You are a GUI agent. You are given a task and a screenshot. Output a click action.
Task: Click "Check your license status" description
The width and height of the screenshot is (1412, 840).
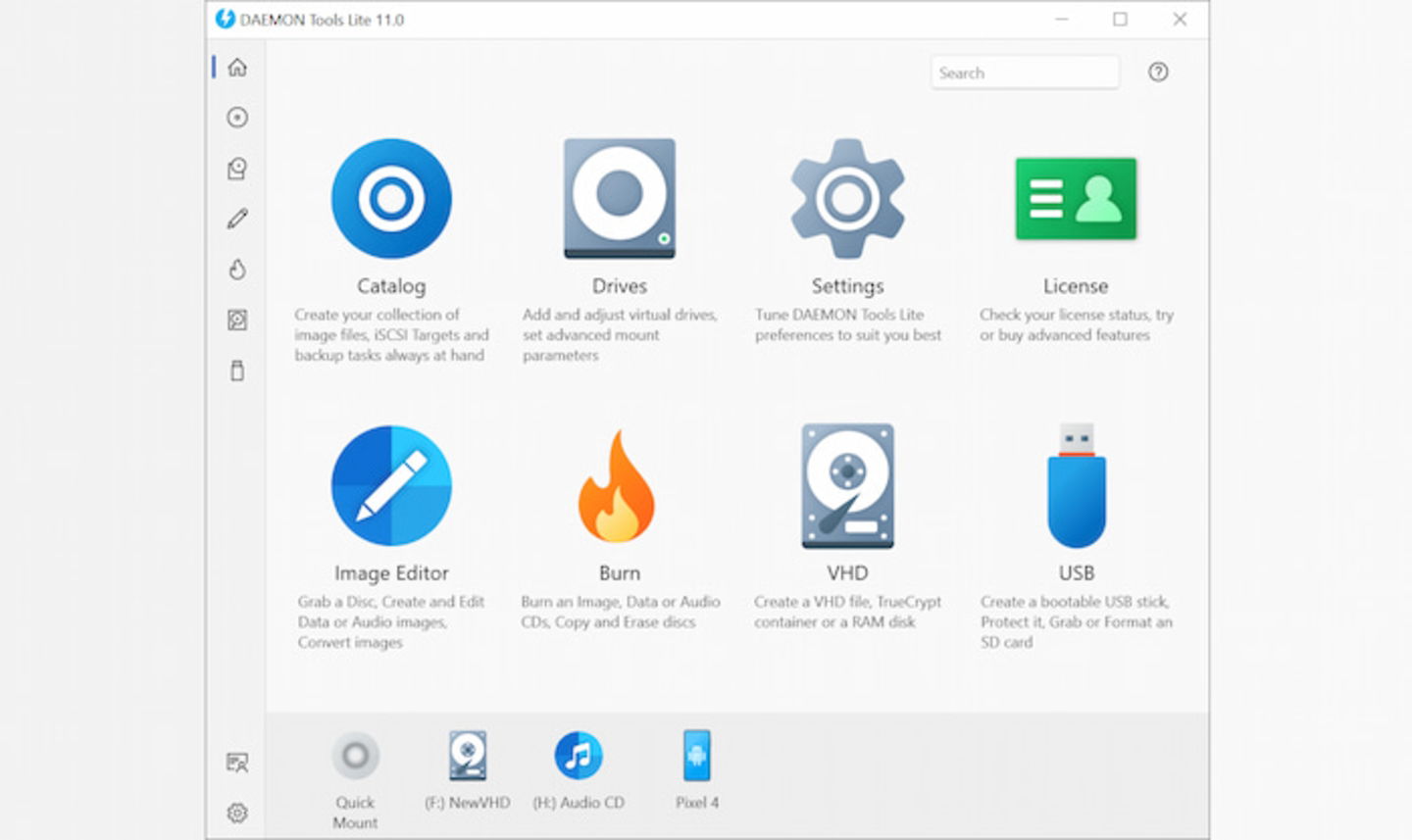(1076, 324)
